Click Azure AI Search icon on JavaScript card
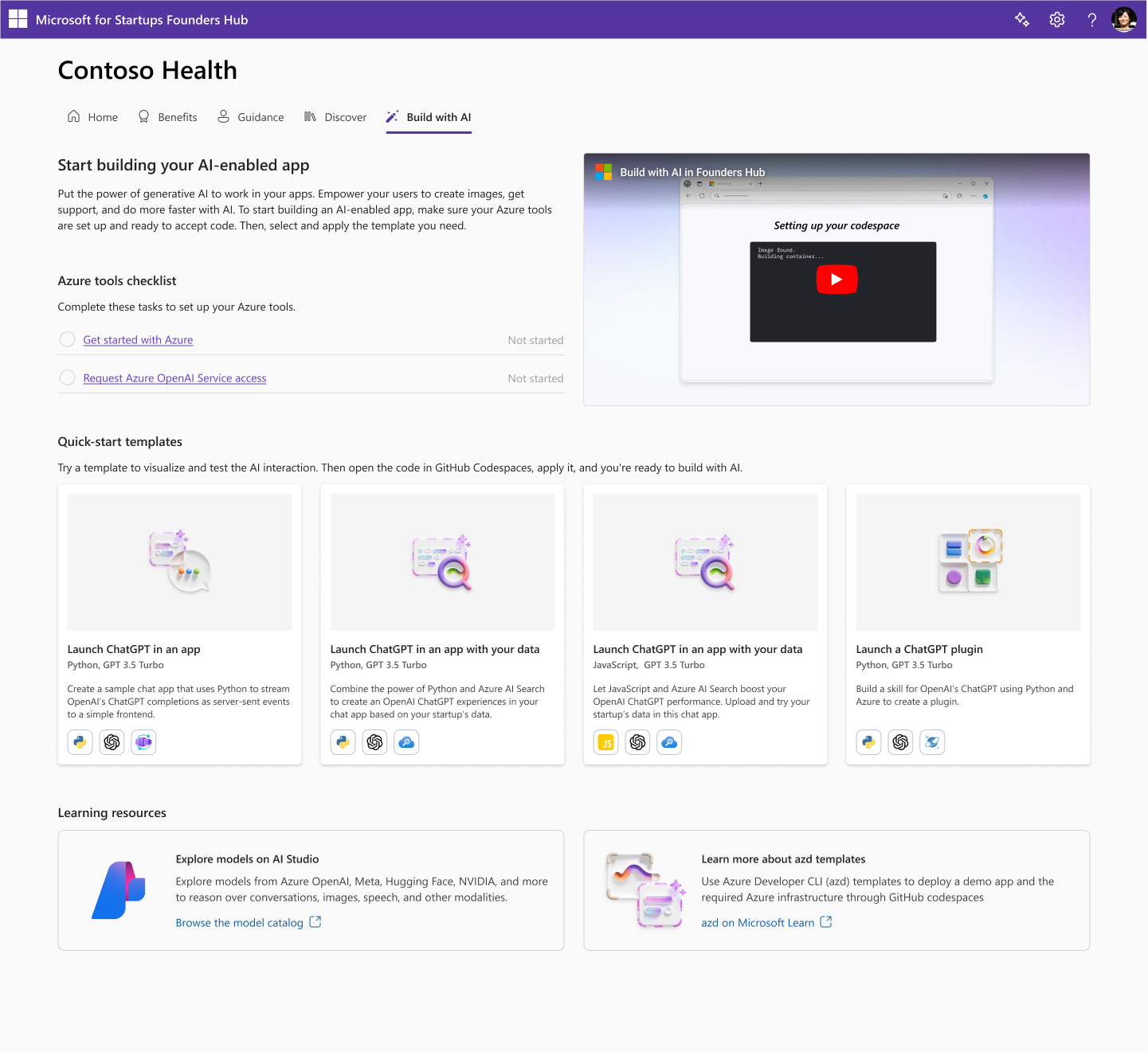Screen dimensions: 1148x1052 [669, 742]
